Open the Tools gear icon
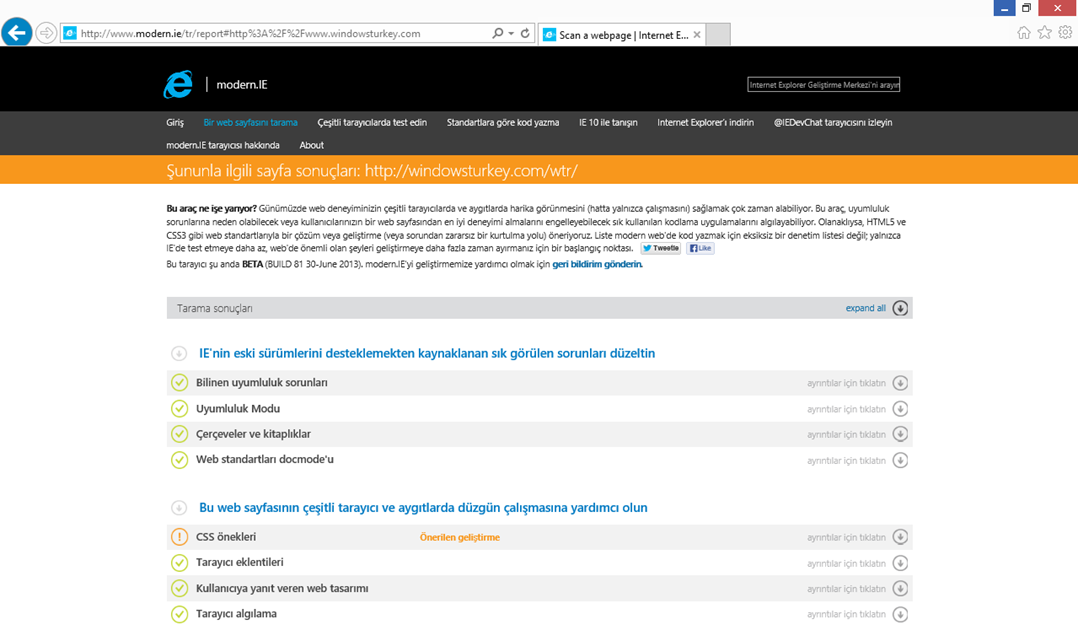This screenshot has height=641, width=1078. pos(1065,32)
